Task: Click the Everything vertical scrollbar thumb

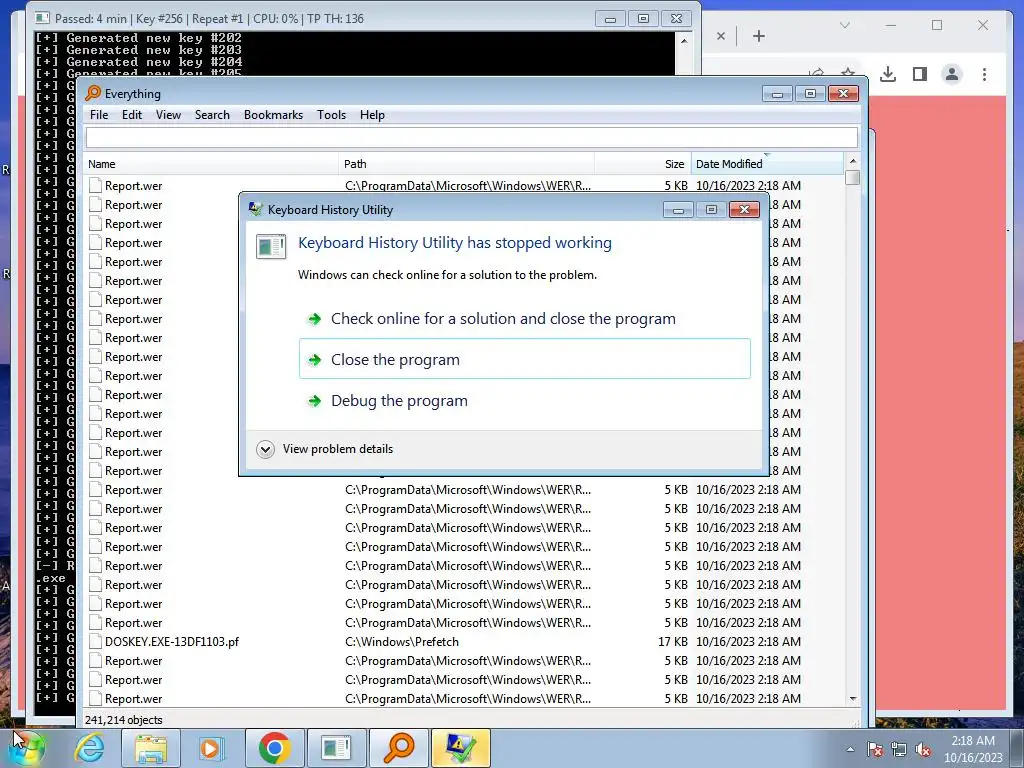Action: pyautogui.click(x=852, y=178)
